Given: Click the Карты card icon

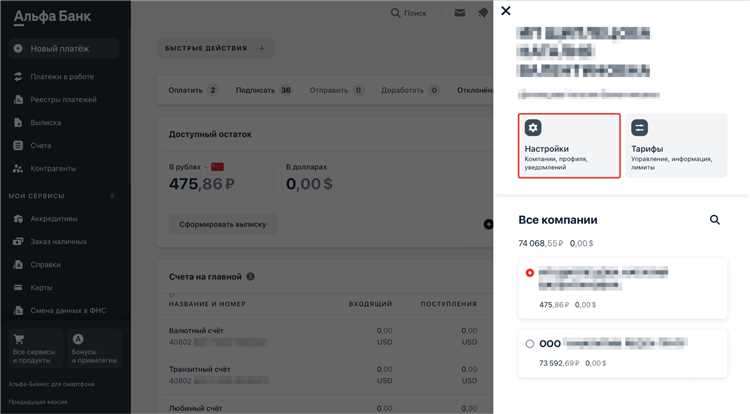Looking at the screenshot, I should click(x=18, y=287).
